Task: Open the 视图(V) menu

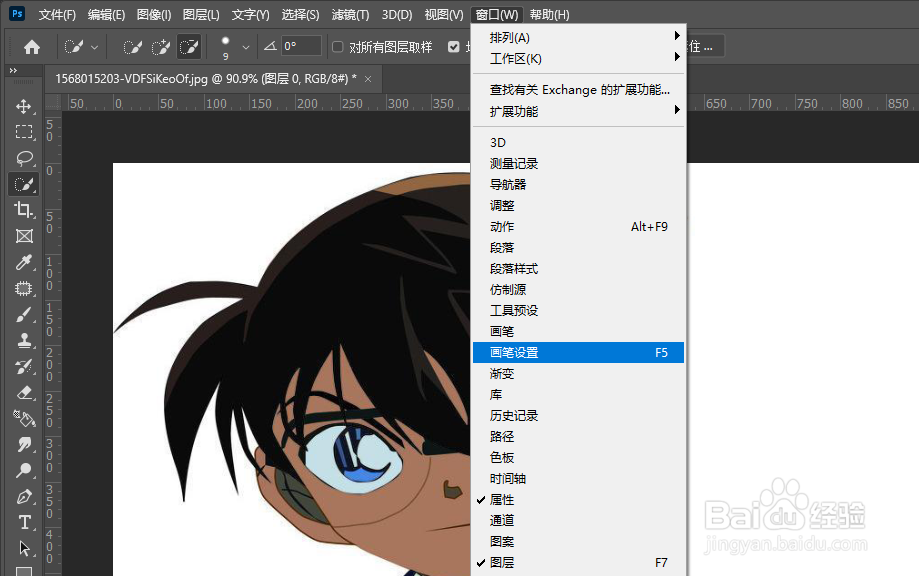Action: coord(444,15)
